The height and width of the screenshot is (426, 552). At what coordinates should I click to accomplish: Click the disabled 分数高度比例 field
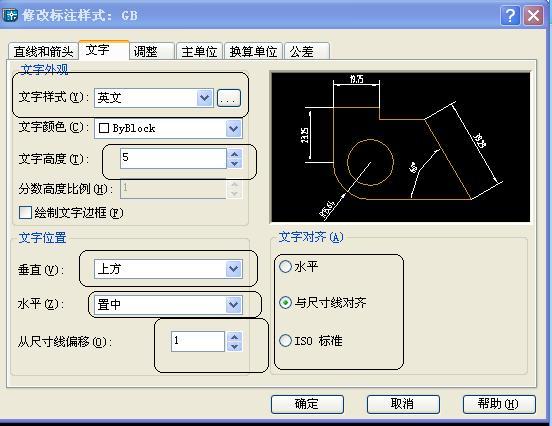click(173, 188)
